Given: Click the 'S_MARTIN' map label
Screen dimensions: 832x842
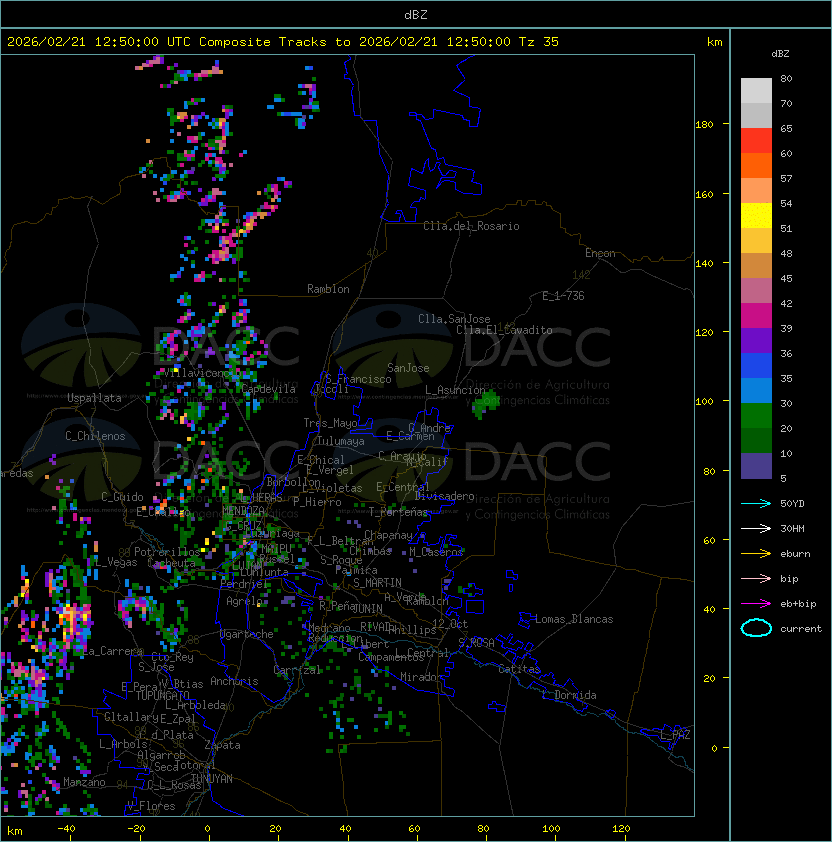Looking at the screenshot, I should [377, 583].
